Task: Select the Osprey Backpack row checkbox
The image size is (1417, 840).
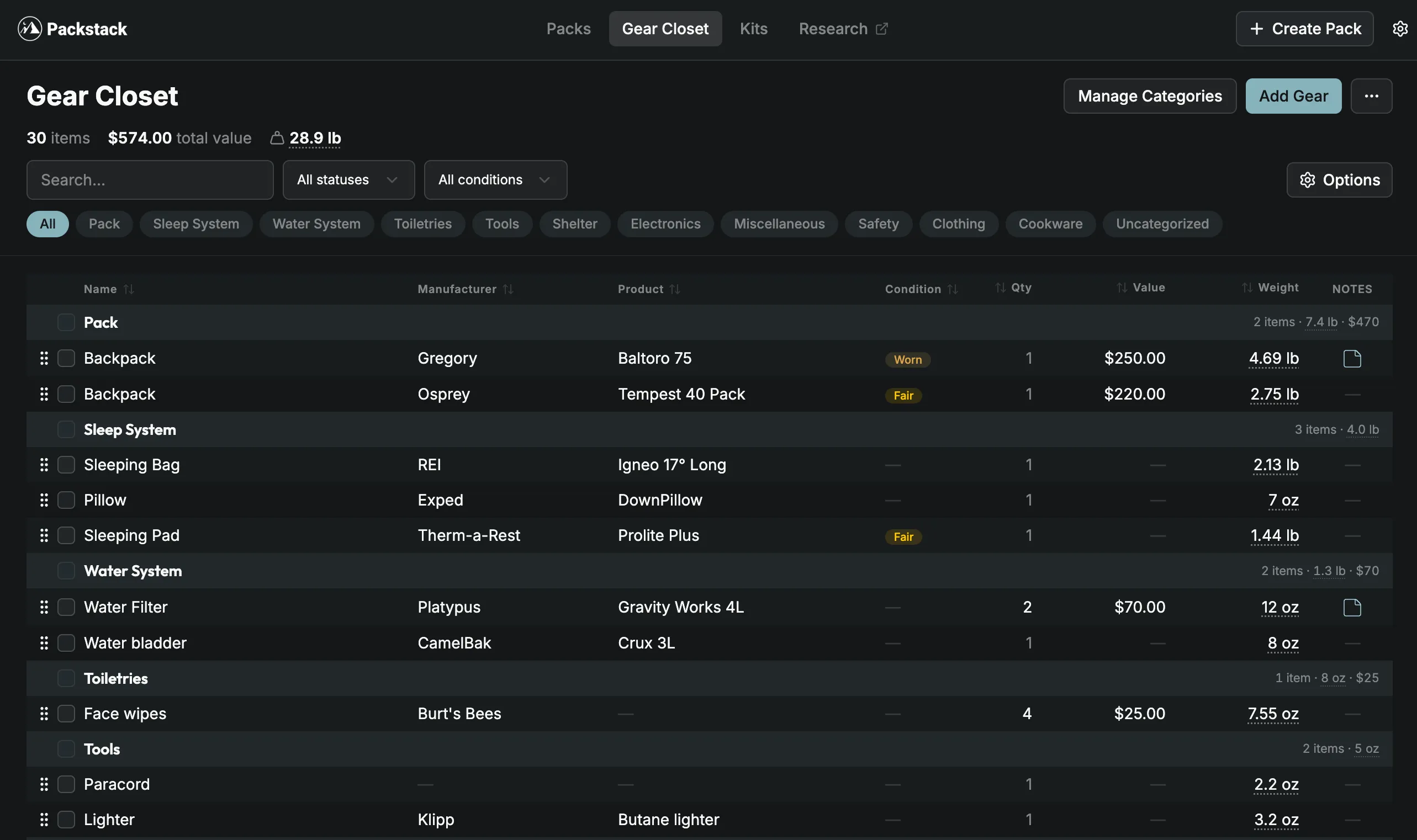Action: pyautogui.click(x=66, y=394)
